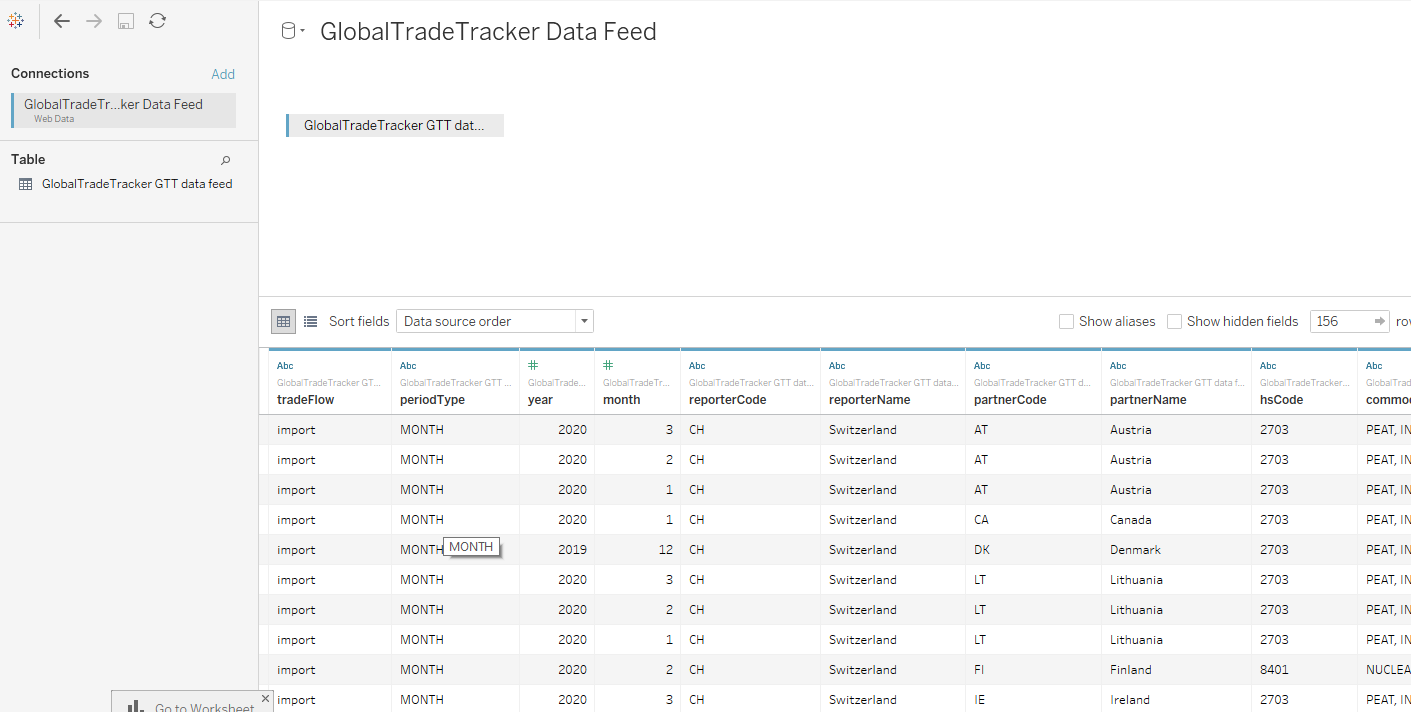The width and height of the screenshot is (1411, 712).
Task: Enable the Show aliases checkbox
Action: (x=1067, y=321)
